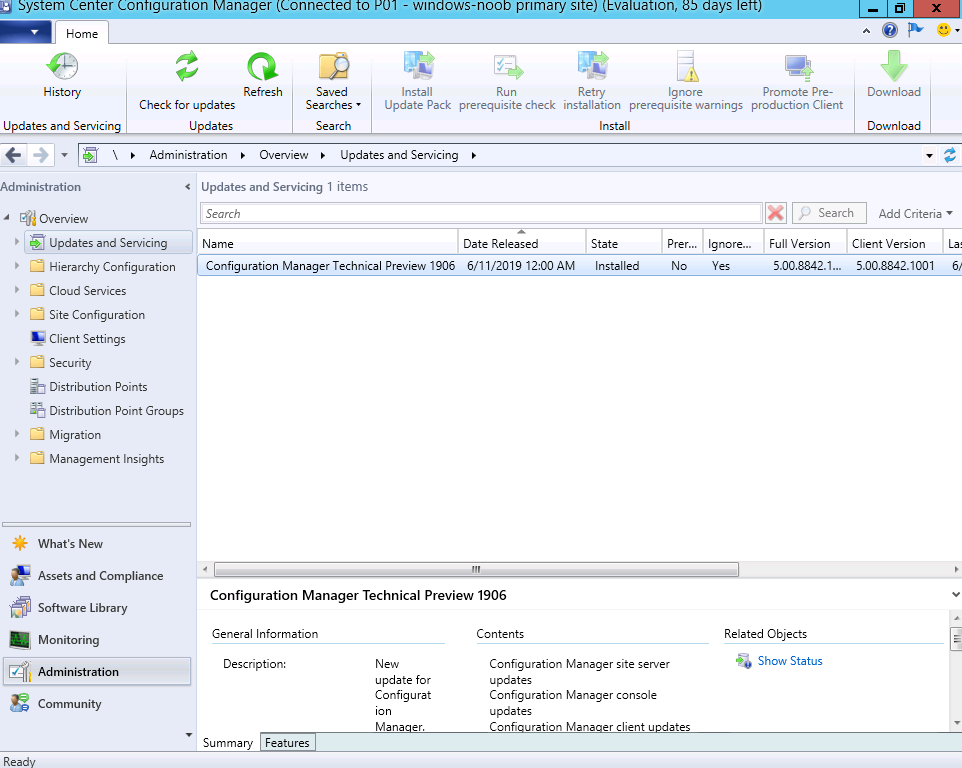Open Distribution Point Groups node
This screenshot has height=768, width=962.
[x=117, y=410]
